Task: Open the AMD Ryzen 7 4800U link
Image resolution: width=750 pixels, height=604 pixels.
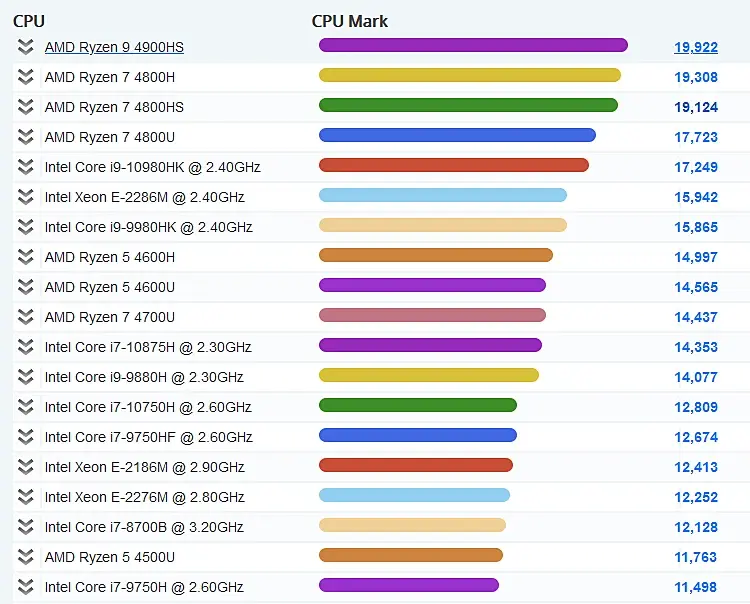Action: click(110, 137)
